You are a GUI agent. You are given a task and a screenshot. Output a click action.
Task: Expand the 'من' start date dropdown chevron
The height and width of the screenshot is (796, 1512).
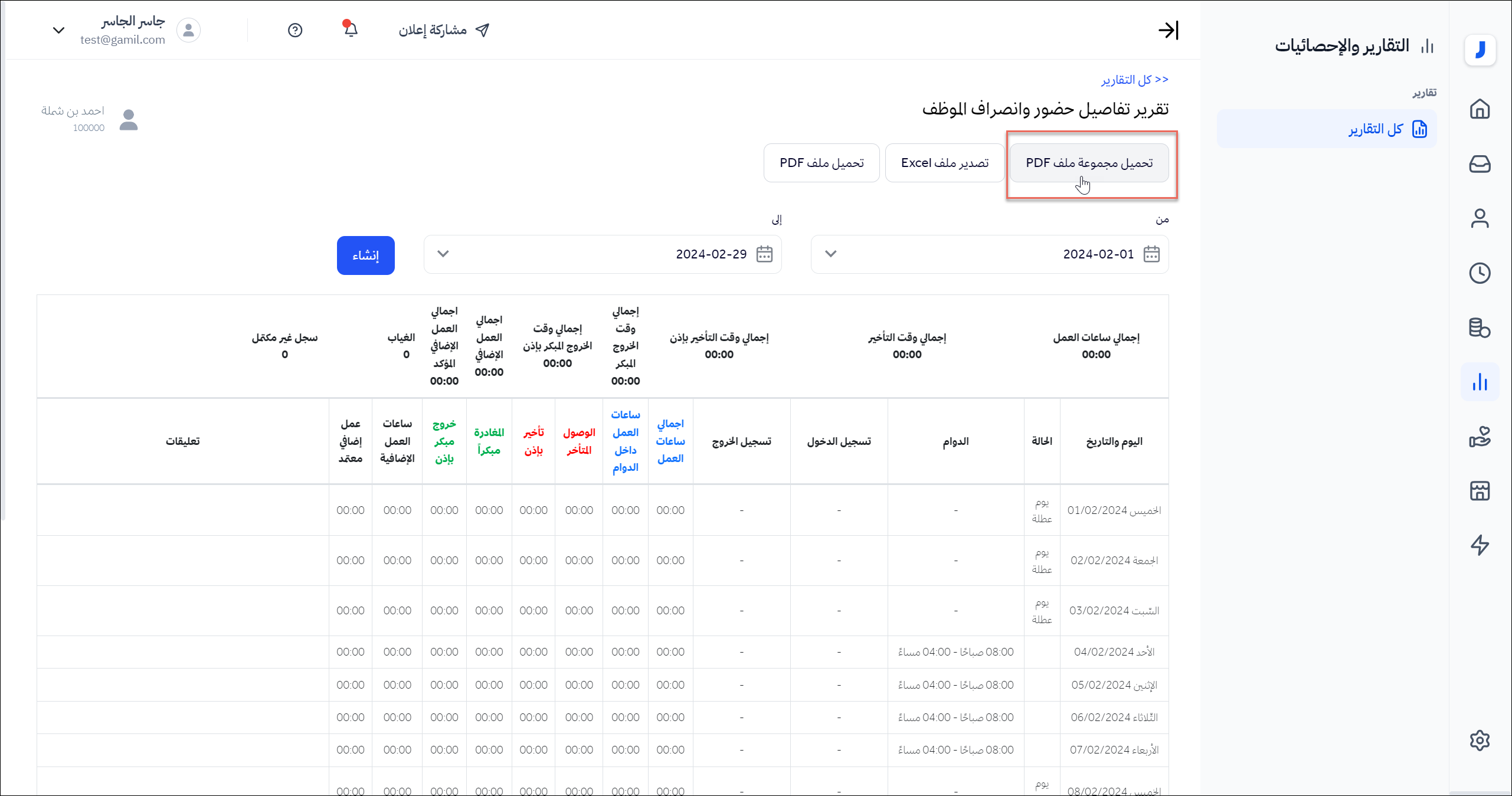[x=830, y=254]
